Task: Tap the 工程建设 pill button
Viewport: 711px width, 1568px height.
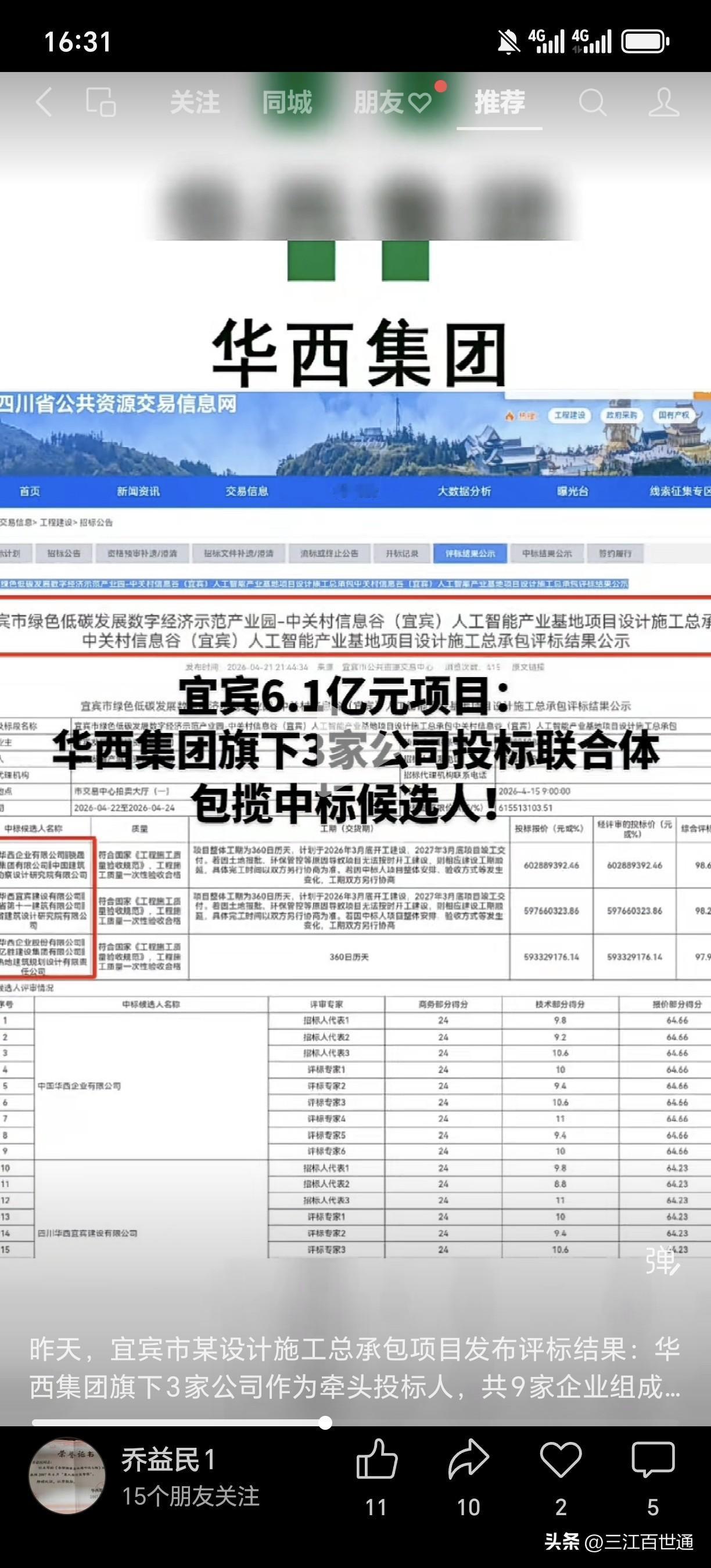Action: click(570, 415)
